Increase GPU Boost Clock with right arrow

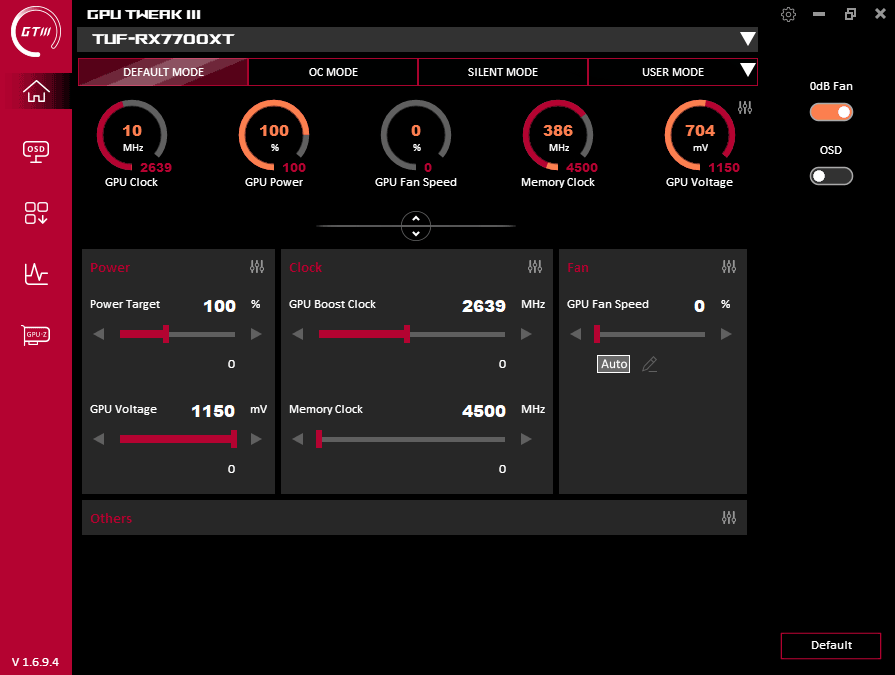526,334
